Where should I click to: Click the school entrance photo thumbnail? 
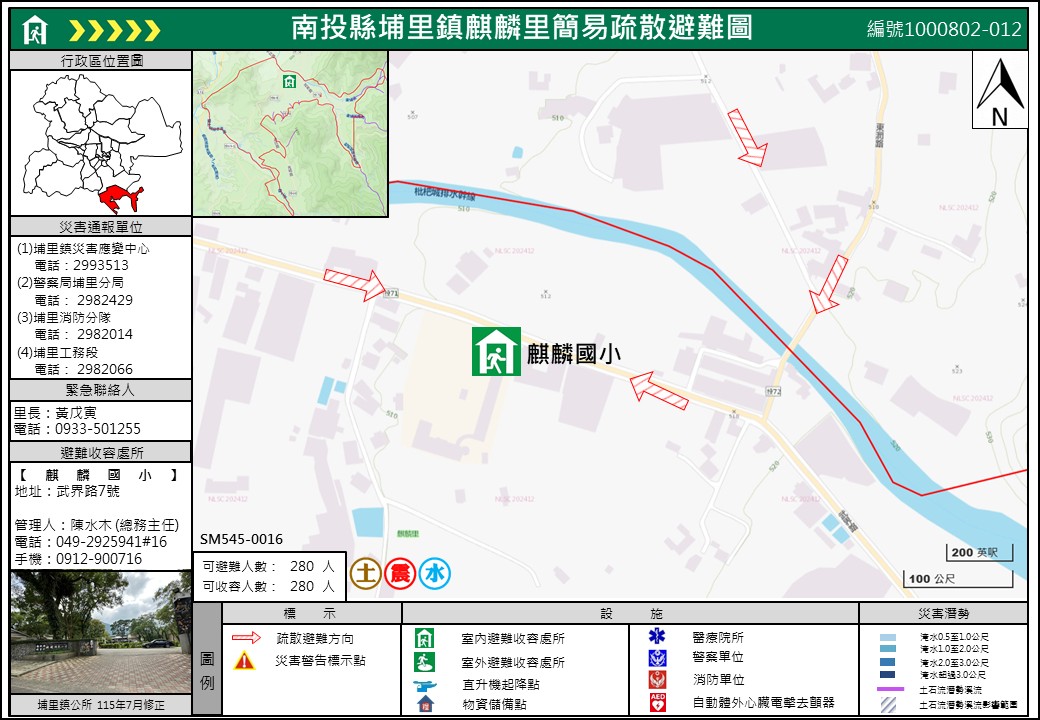click(x=101, y=633)
